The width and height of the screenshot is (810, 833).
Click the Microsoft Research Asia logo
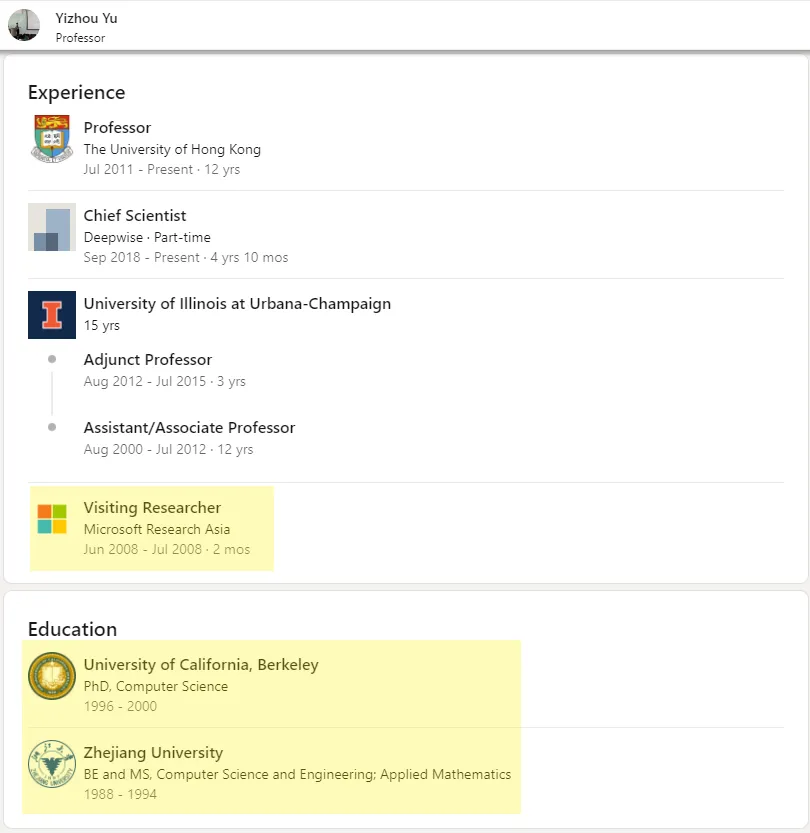point(52,519)
